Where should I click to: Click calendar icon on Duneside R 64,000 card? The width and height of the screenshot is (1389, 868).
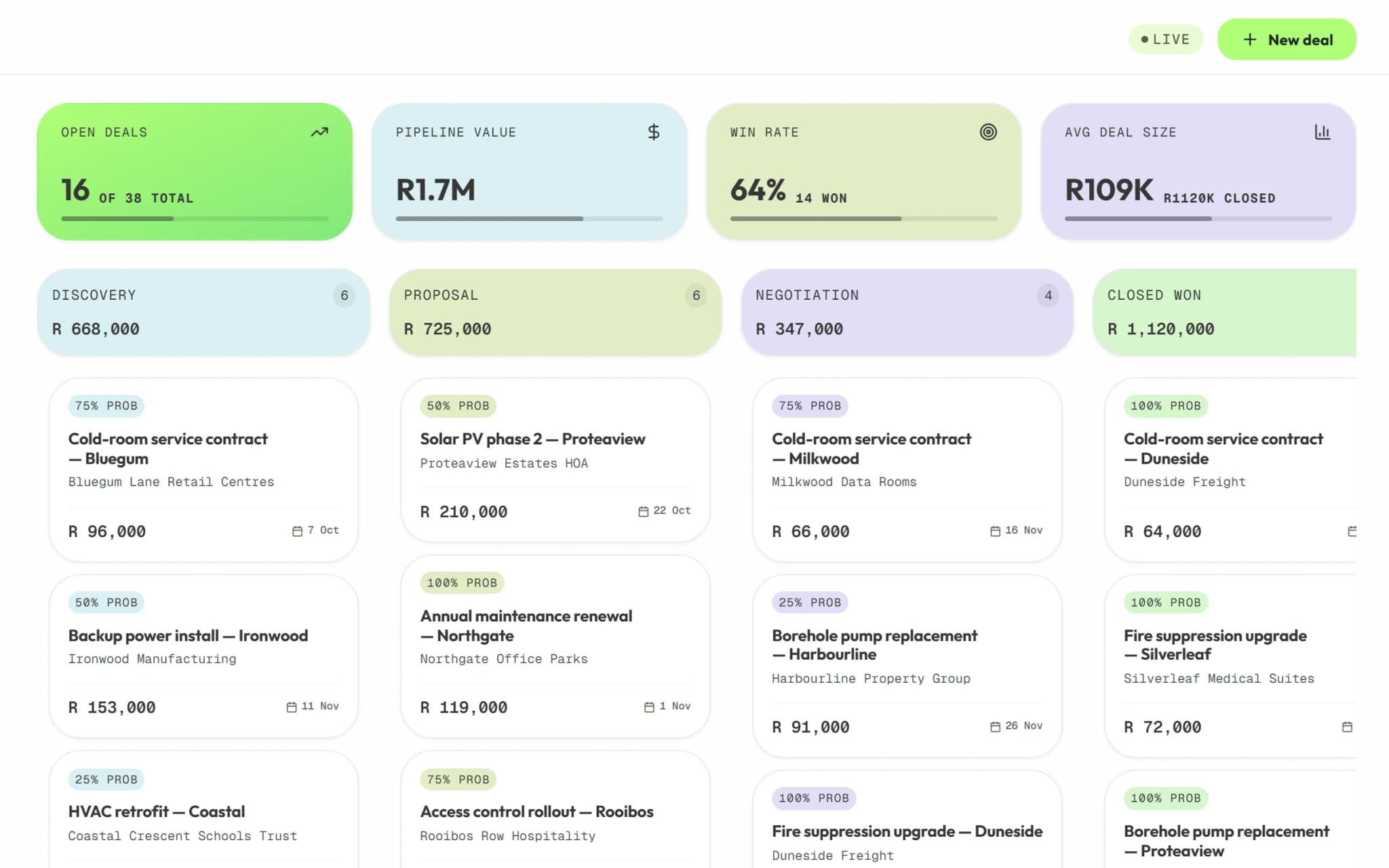tap(1352, 531)
